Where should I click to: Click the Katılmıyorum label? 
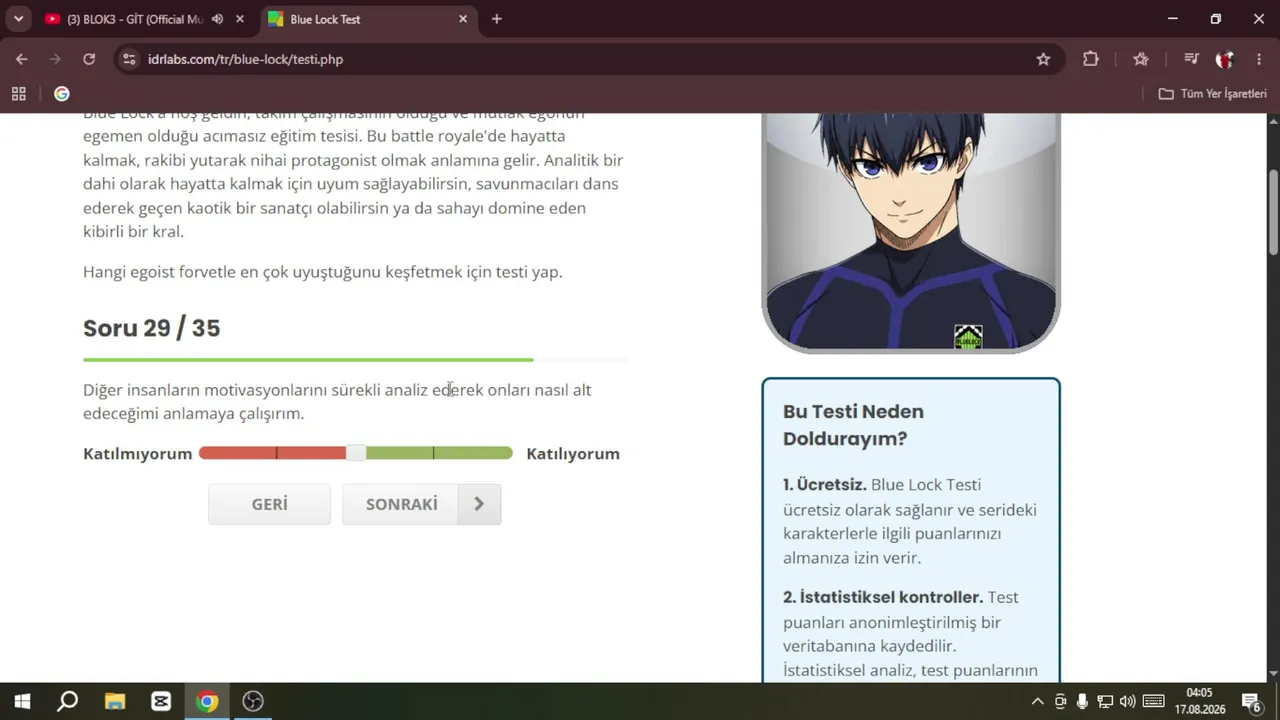coord(137,454)
